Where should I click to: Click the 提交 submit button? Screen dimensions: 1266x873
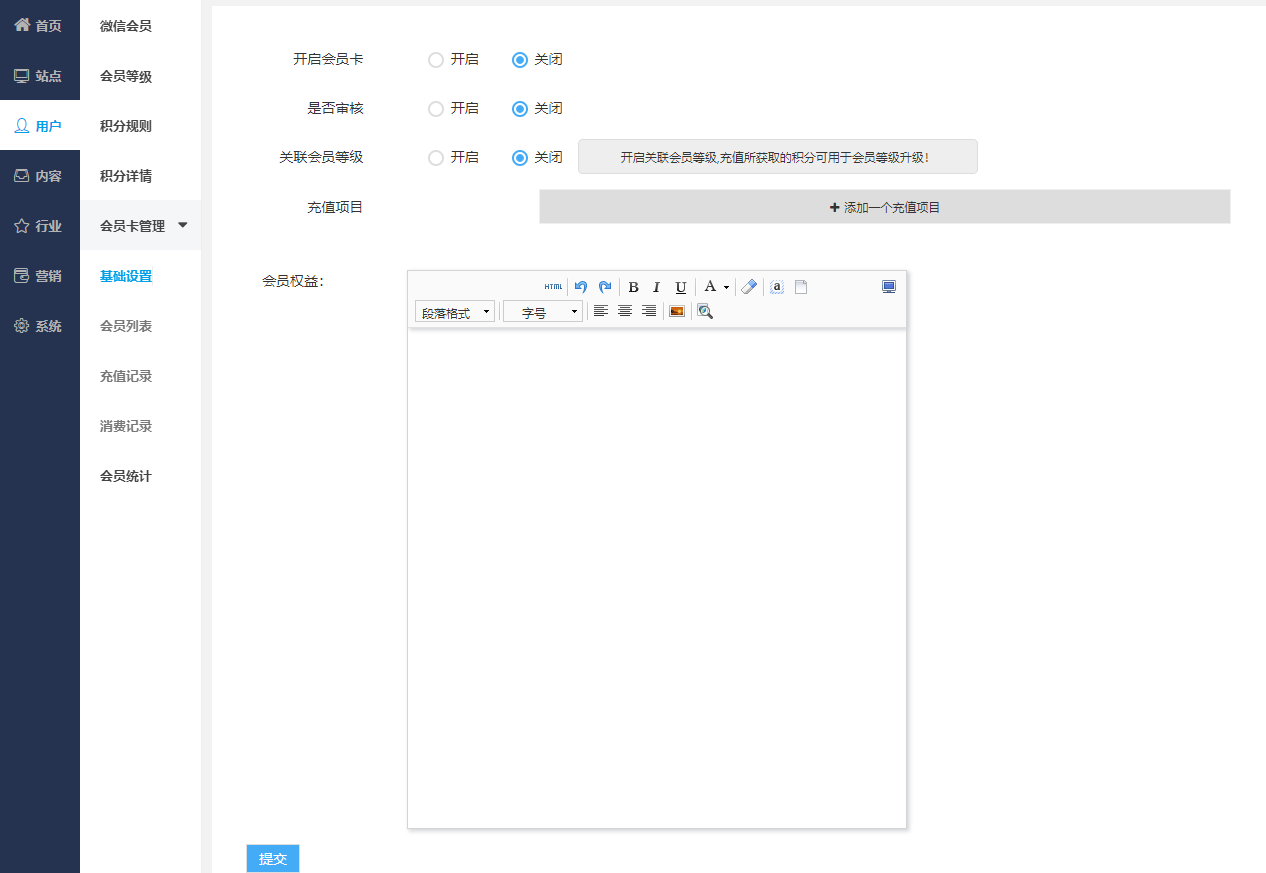point(273,859)
